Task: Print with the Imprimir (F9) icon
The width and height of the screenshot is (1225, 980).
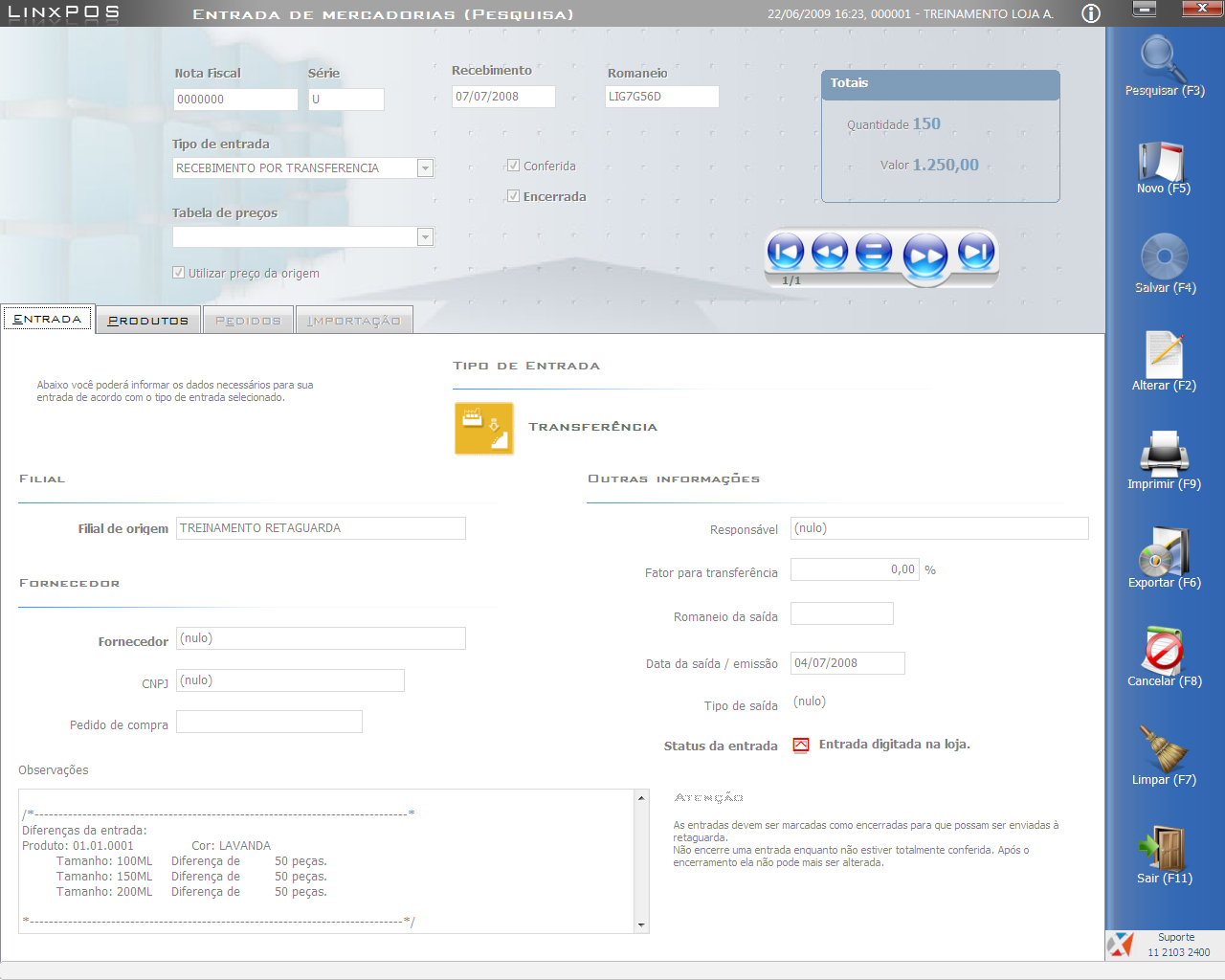Action: coord(1164,453)
